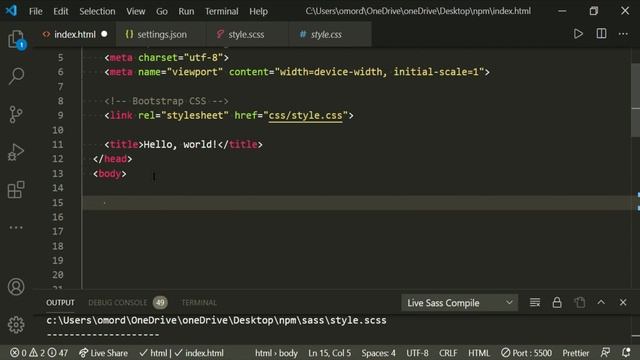Open the File menu
640x360 pixels.
36,11
